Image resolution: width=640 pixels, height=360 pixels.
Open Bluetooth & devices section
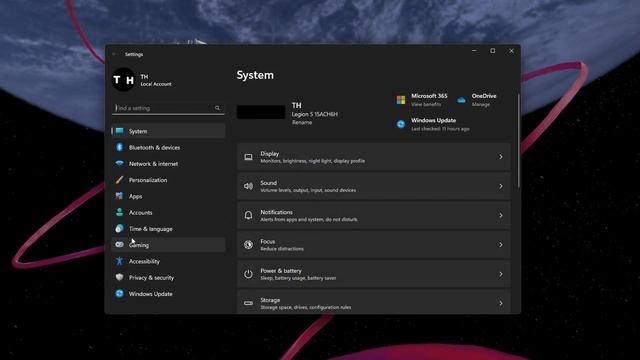tap(168, 147)
